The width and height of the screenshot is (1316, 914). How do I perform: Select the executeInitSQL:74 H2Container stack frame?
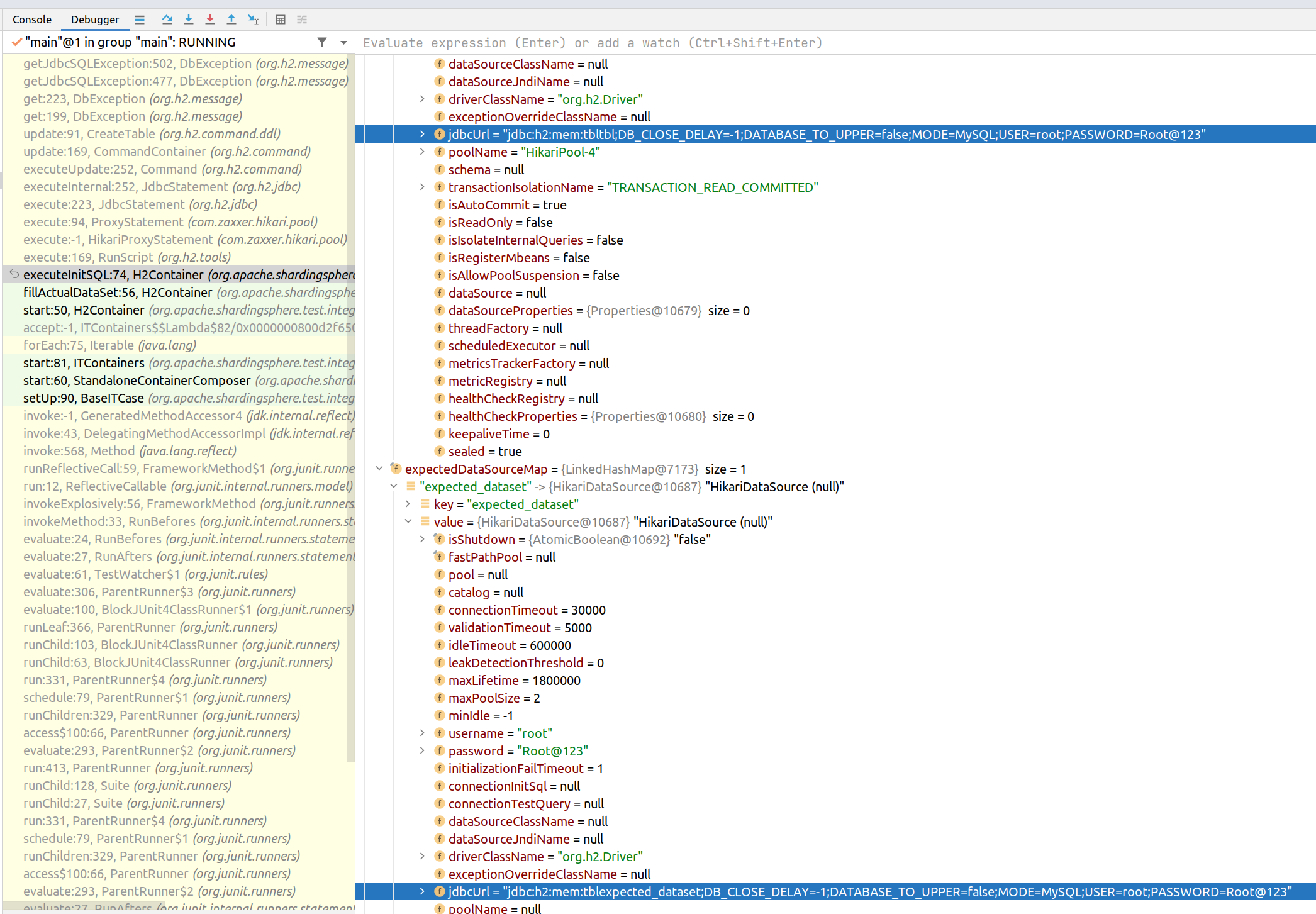coord(113,274)
